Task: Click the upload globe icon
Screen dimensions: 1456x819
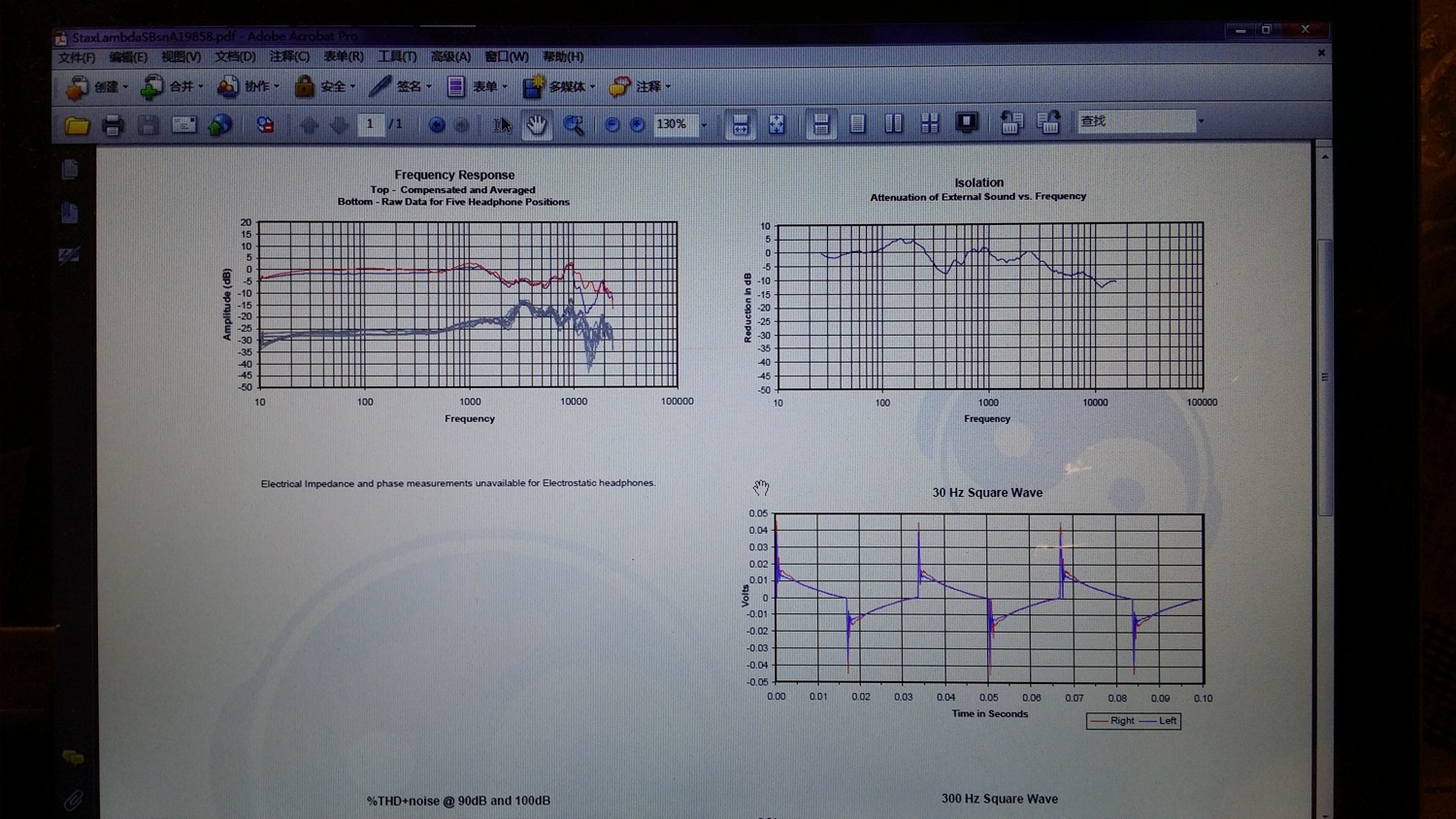Action: click(x=220, y=124)
